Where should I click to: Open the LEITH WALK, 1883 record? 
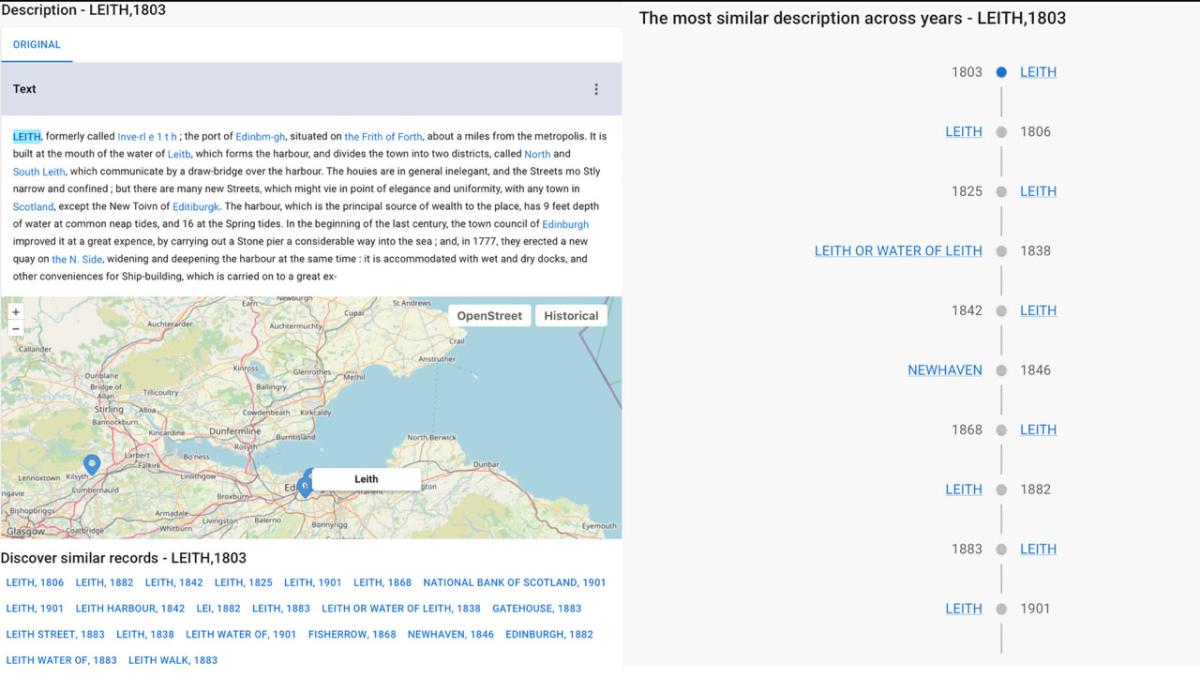(172, 660)
